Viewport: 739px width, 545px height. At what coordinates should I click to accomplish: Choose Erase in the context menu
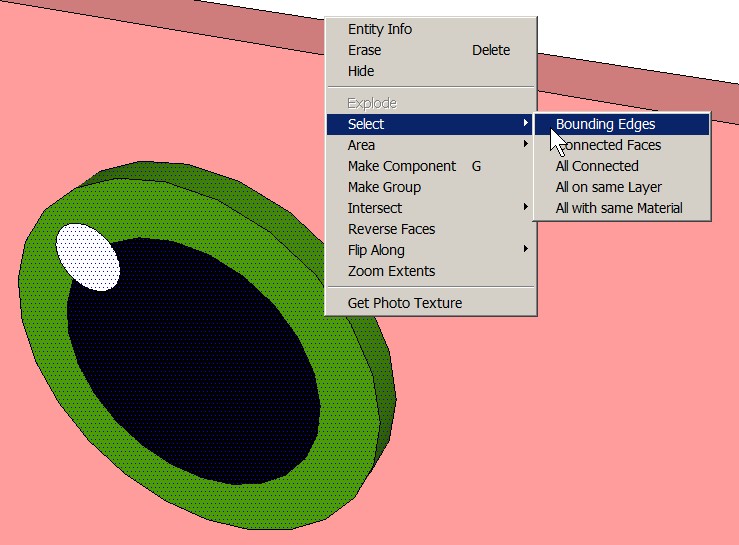point(364,50)
